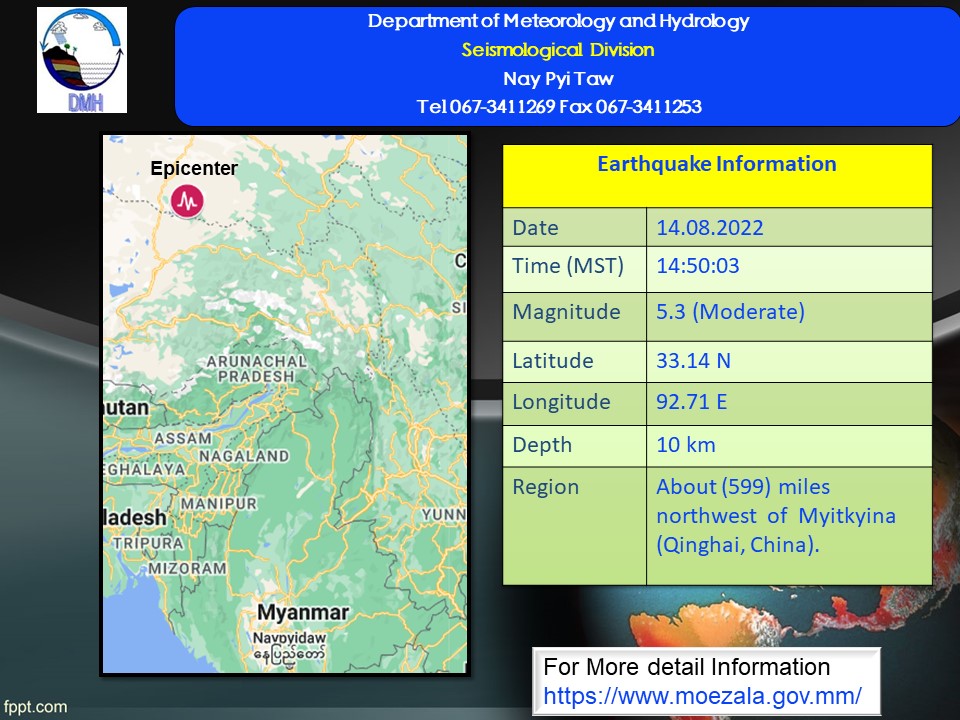This screenshot has width=960, height=720.
Task: Select the time value 14:50:03
Action: click(x=698, y=266)
